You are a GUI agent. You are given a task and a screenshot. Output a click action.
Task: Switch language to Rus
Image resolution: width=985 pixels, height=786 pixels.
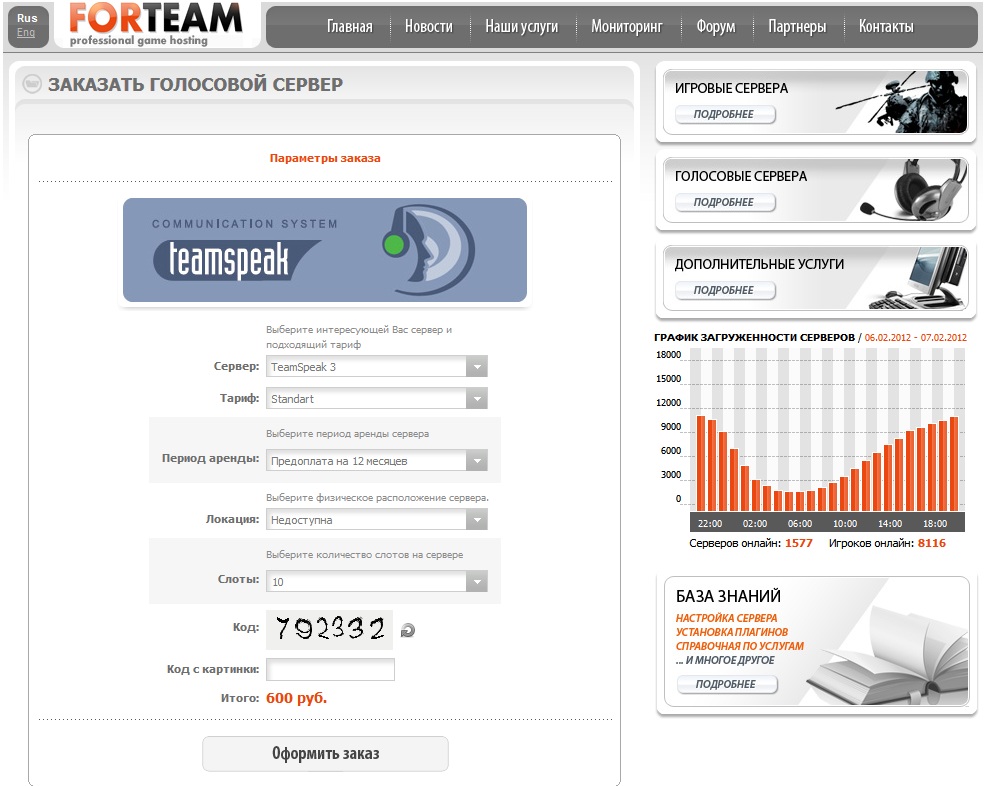click(x=27, y=18)
